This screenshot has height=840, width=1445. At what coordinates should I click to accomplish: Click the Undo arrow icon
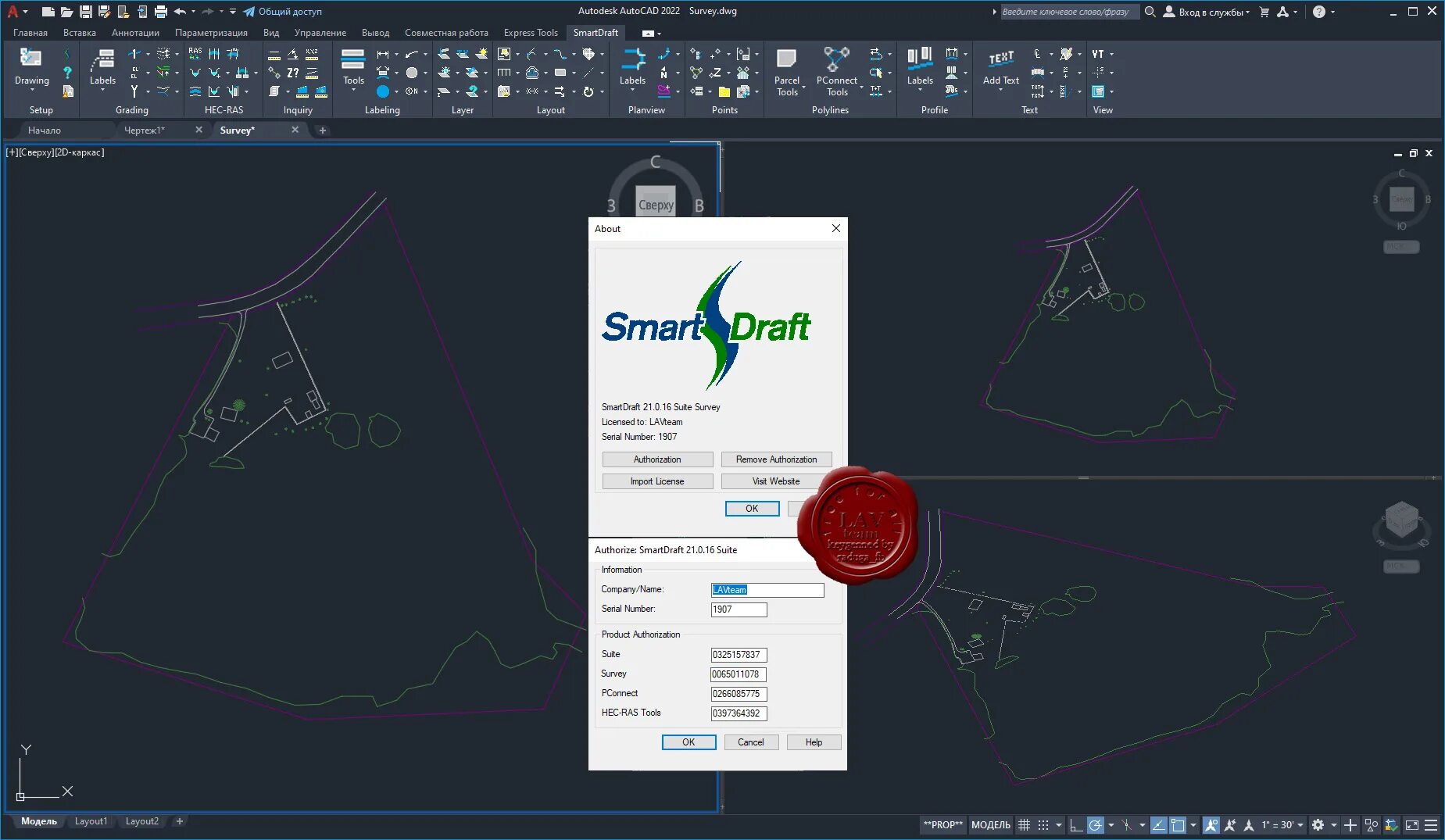[180, 12]
